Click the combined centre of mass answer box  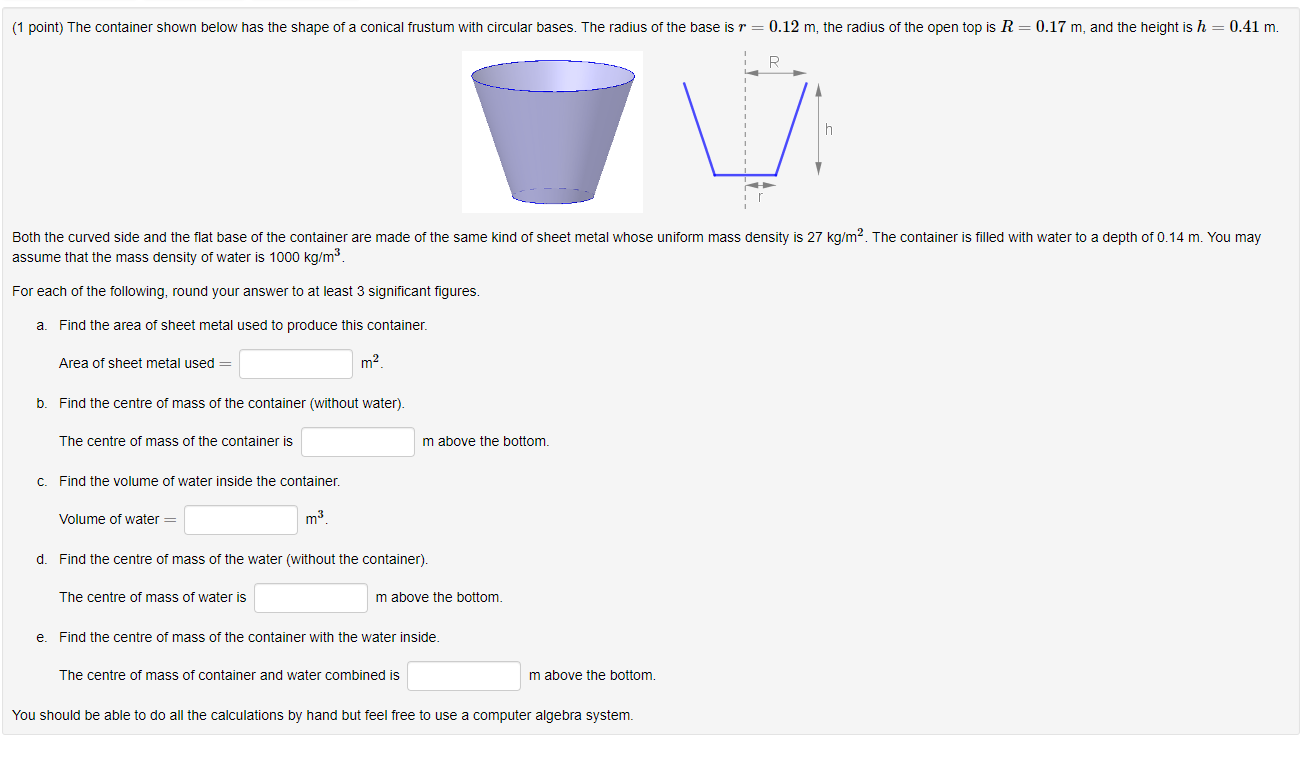(463, 675)
